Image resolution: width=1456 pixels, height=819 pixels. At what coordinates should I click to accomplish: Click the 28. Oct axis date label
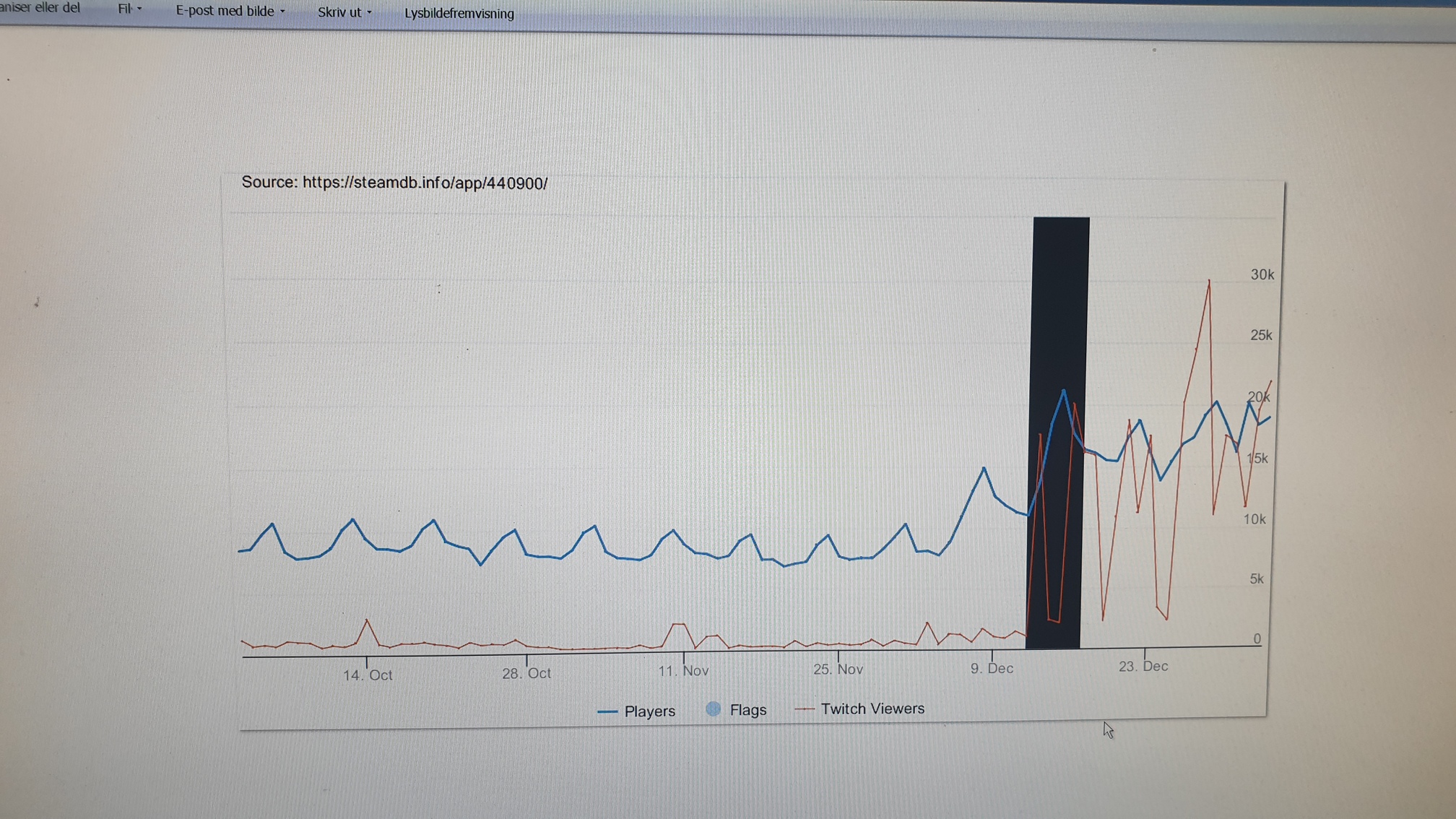526,673
